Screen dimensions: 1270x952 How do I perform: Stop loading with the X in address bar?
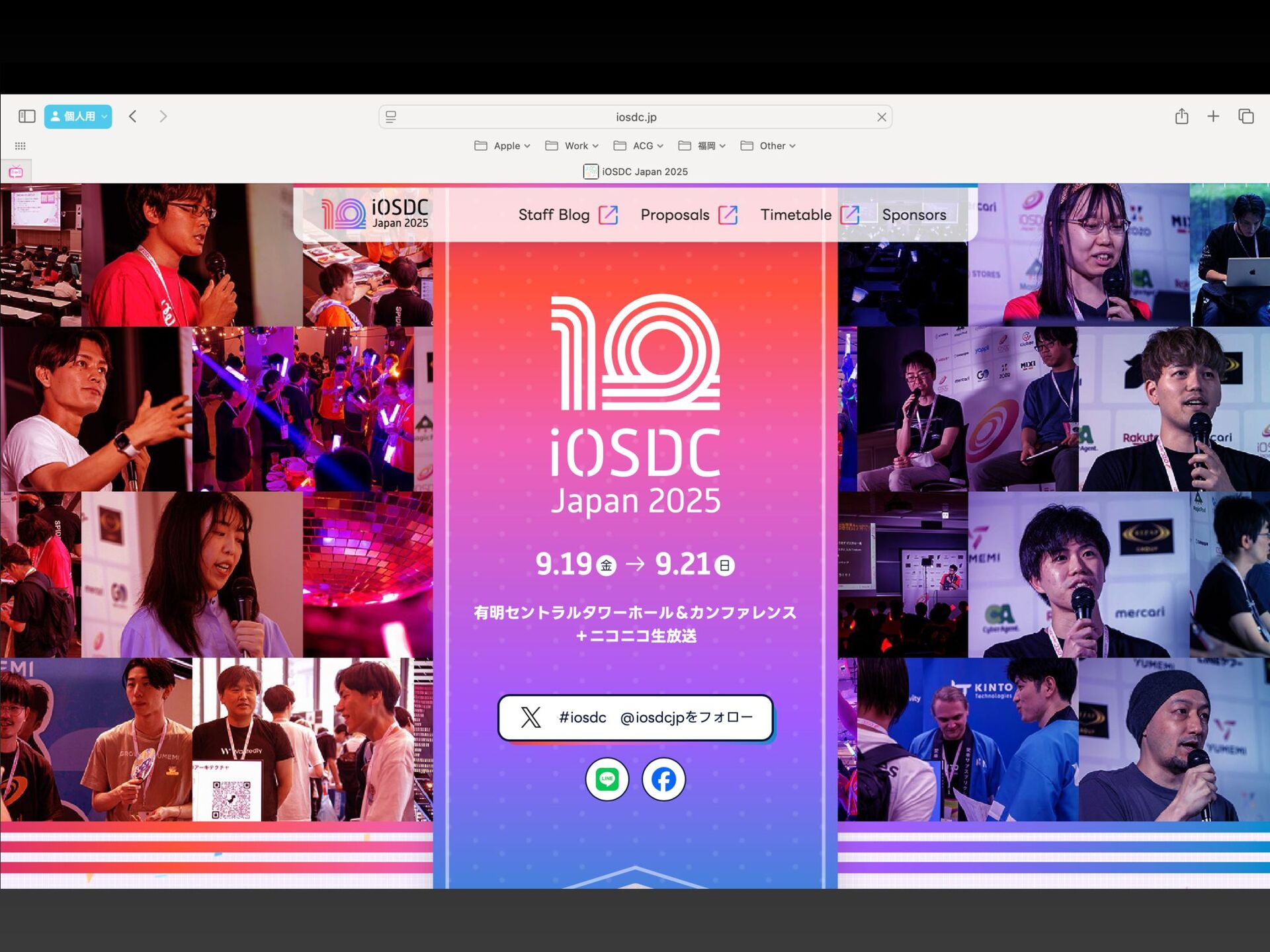tap(882, 117)
